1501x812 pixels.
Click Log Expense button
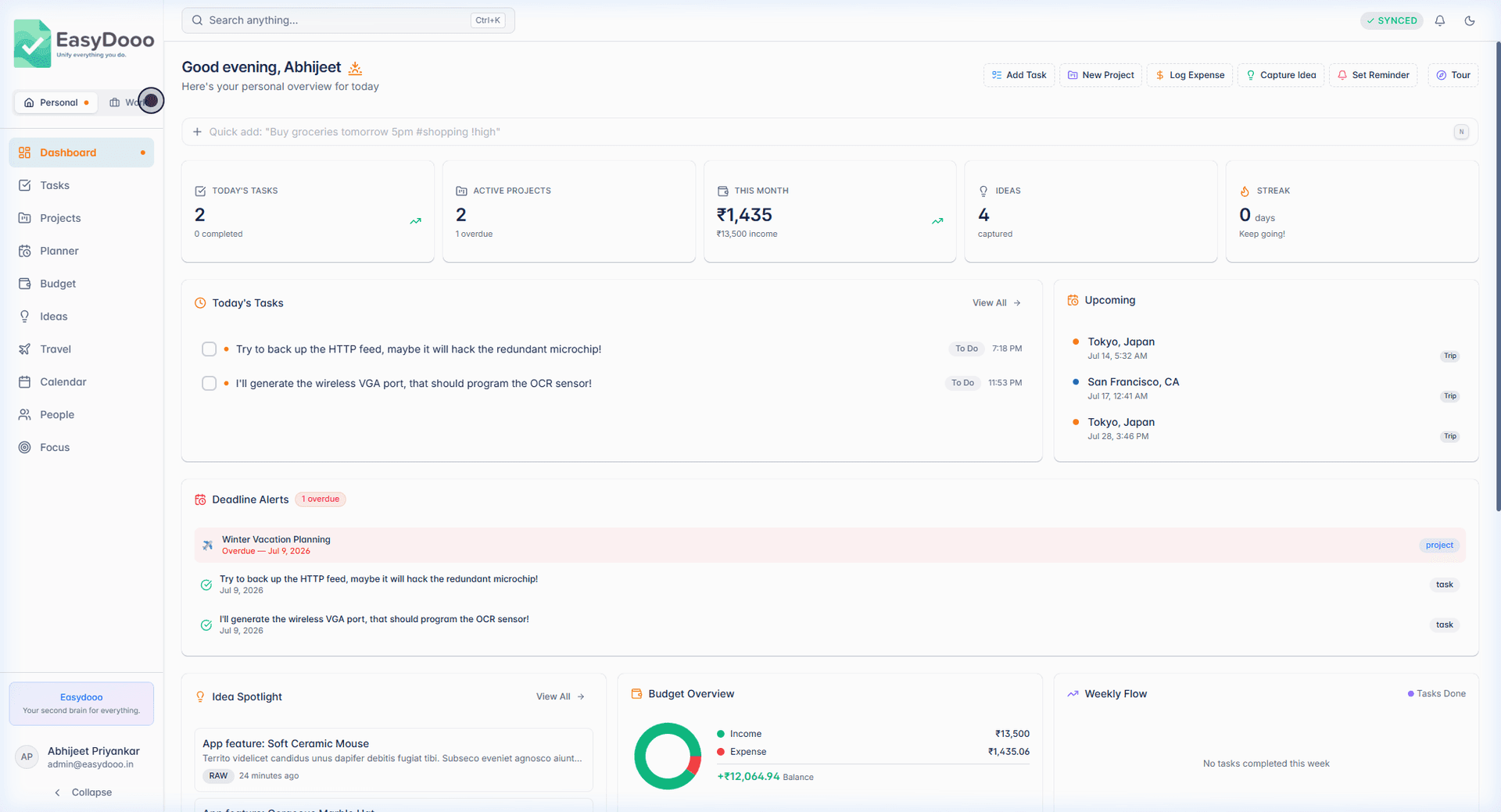coord(1190,75)
